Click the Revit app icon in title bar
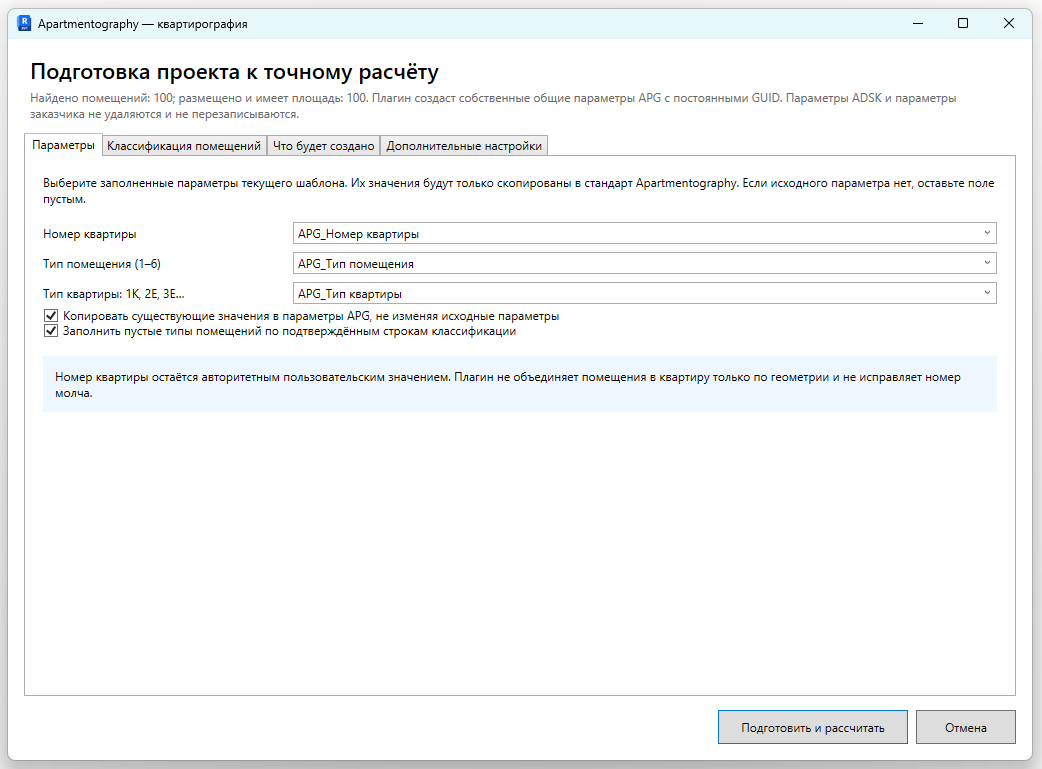This screenshot has height=769, width=1042. pos(24,23)
